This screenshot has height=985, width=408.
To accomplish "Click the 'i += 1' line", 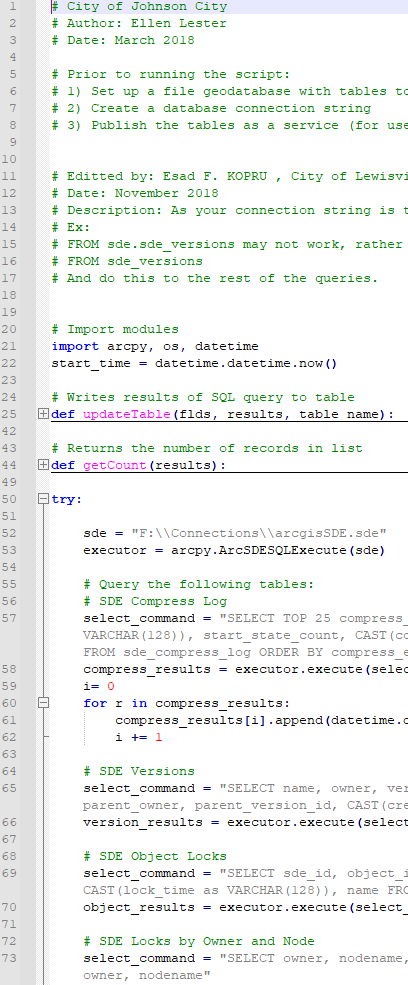I will [139, 737].
